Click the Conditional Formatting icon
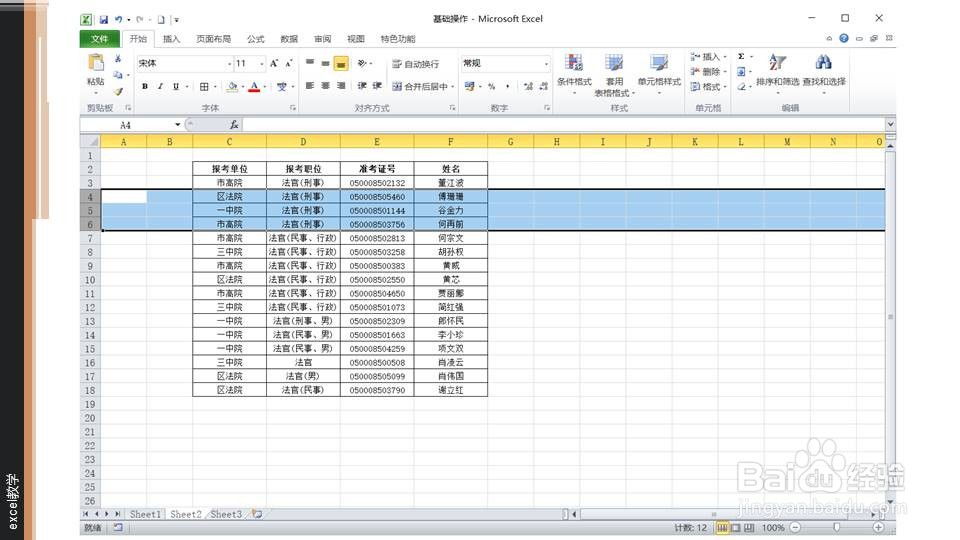This screenshot has width=960, height=540. coord(574,62)
